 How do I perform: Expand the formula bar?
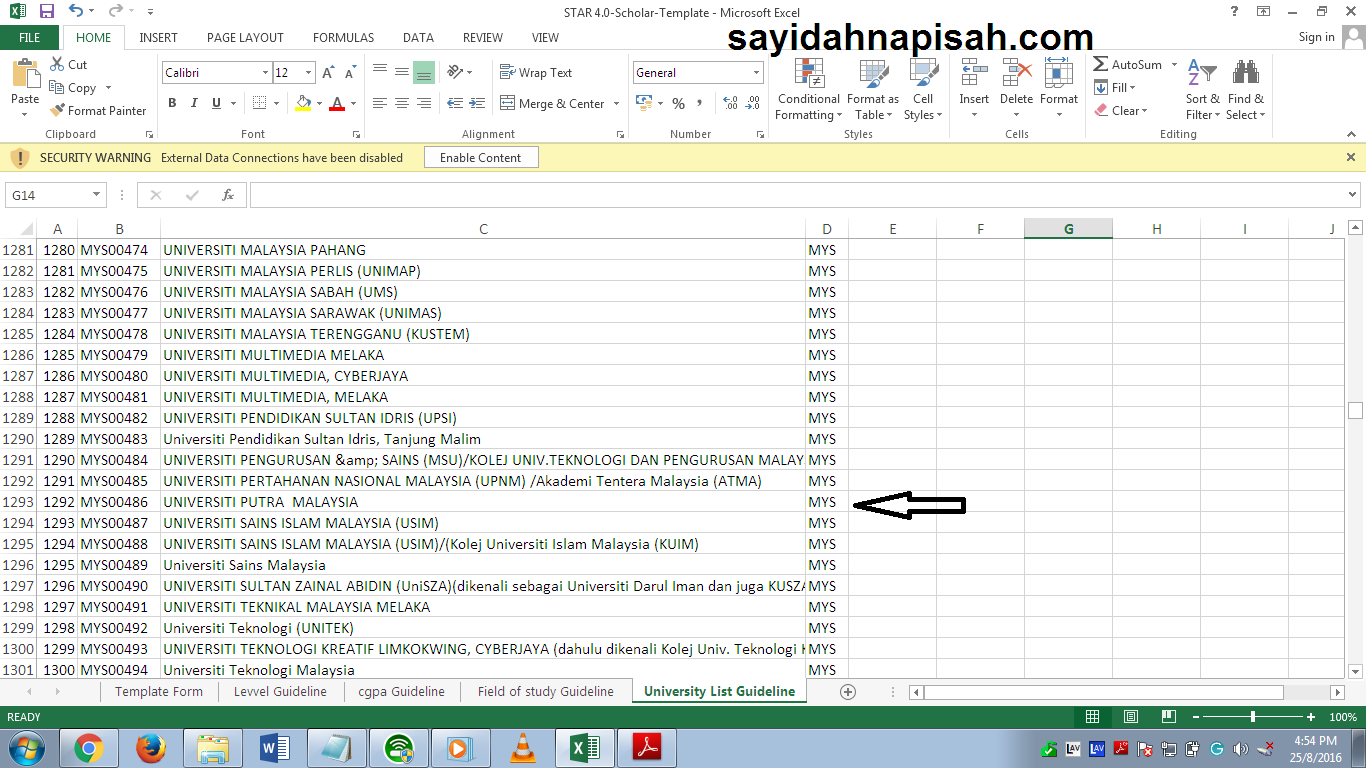click(x=1353, y=195)
